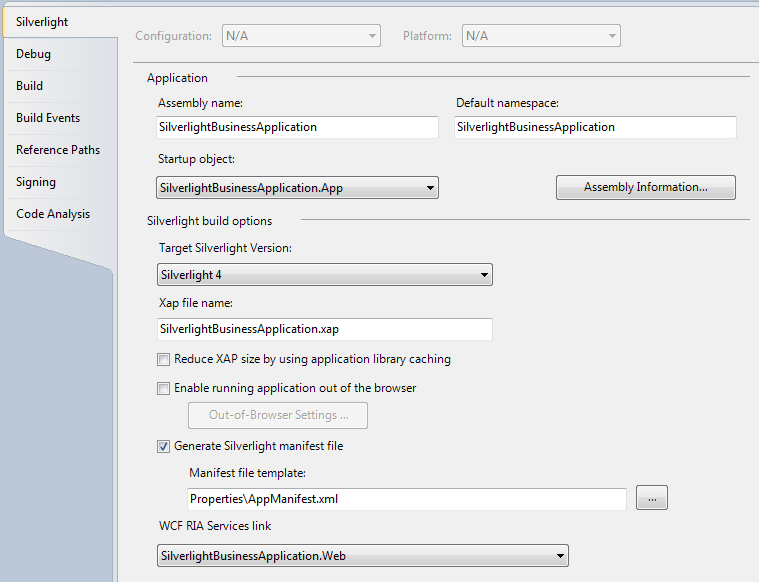Click the manifest template browse ellipsis button
The image size is (759, 582).
652,498
